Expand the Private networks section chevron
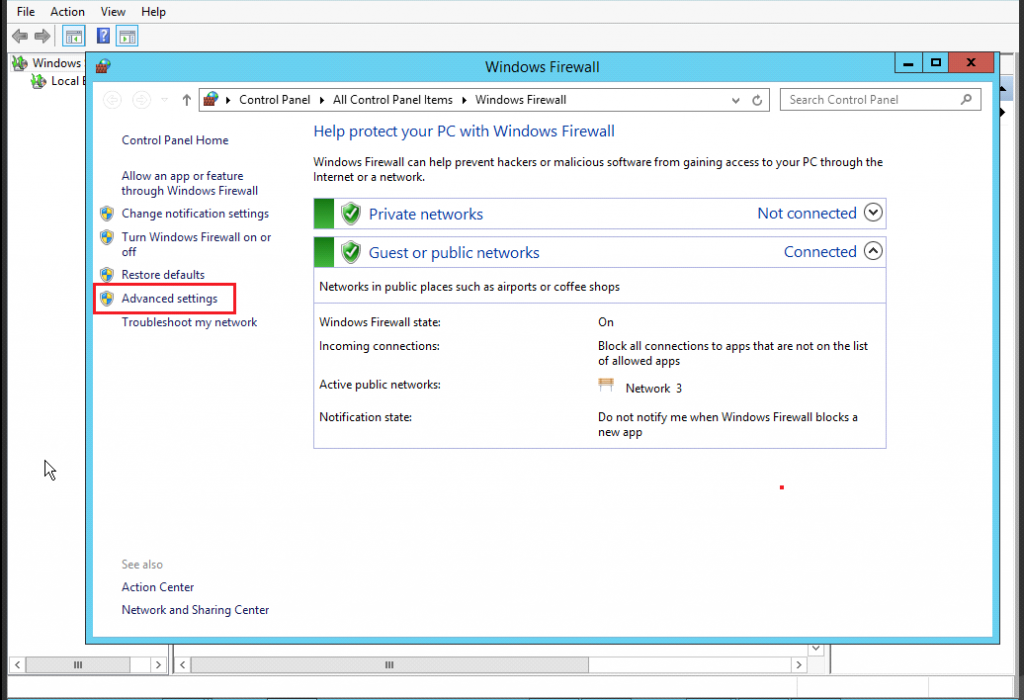The image size is (1024, 700). tap(873, 212)
